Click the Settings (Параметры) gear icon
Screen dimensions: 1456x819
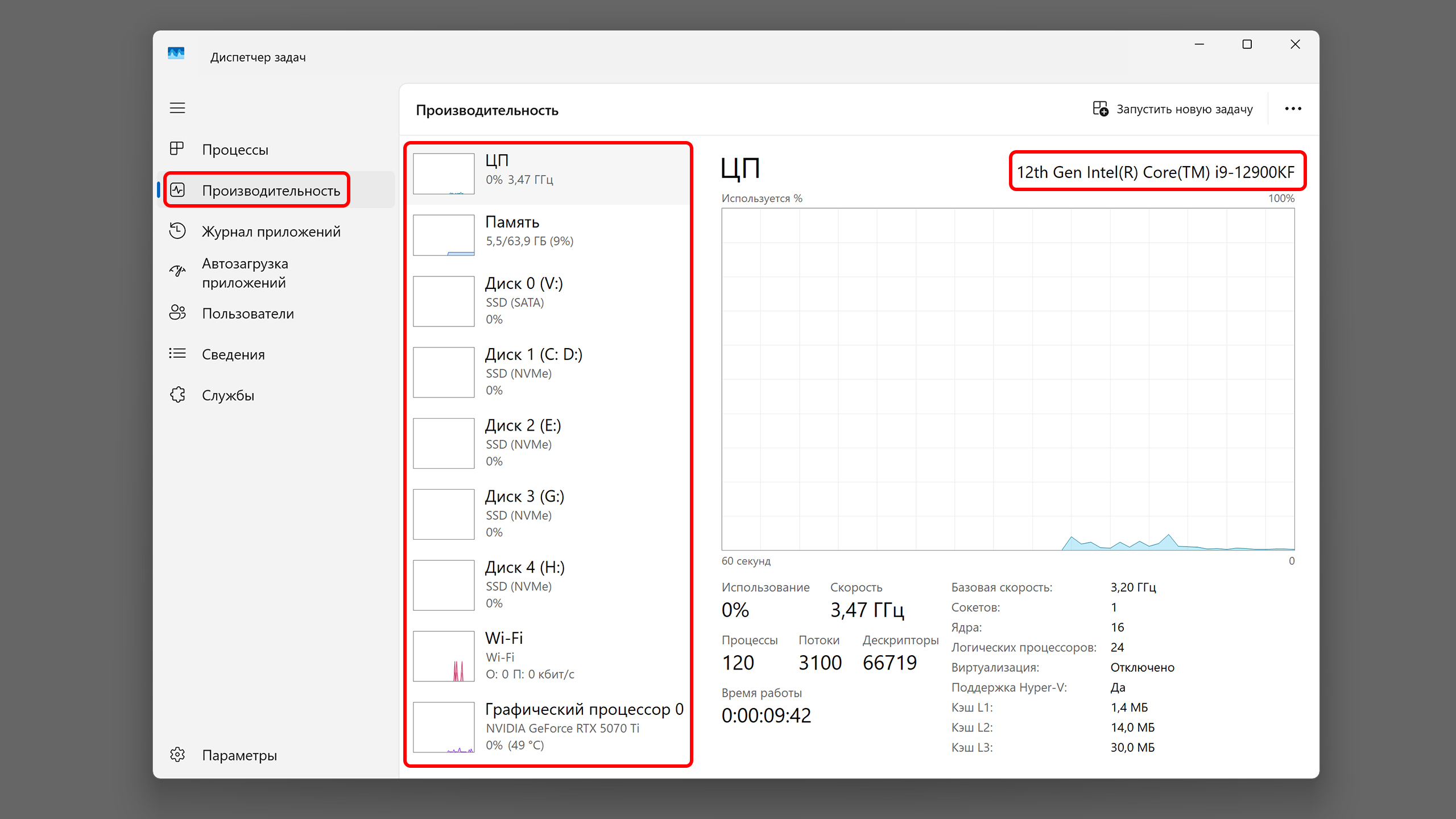point(177,755)
